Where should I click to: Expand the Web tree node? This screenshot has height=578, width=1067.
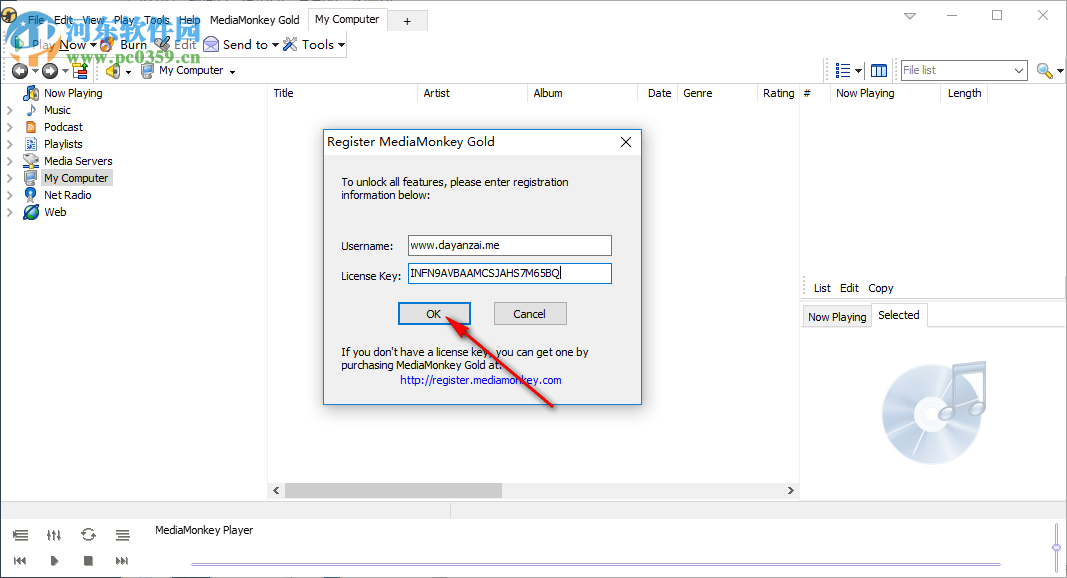pos(10,212)
